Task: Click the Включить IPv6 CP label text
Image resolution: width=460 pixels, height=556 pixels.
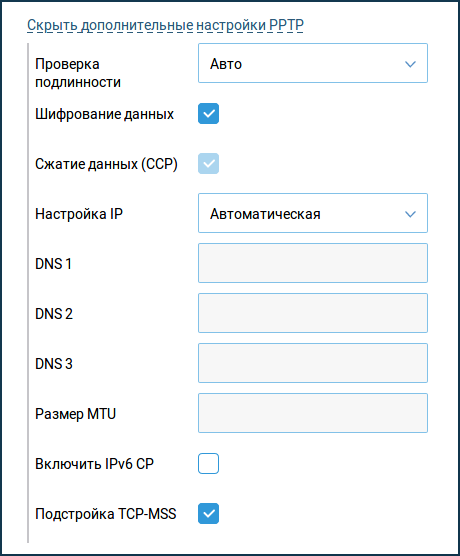Action: (94, 464)
